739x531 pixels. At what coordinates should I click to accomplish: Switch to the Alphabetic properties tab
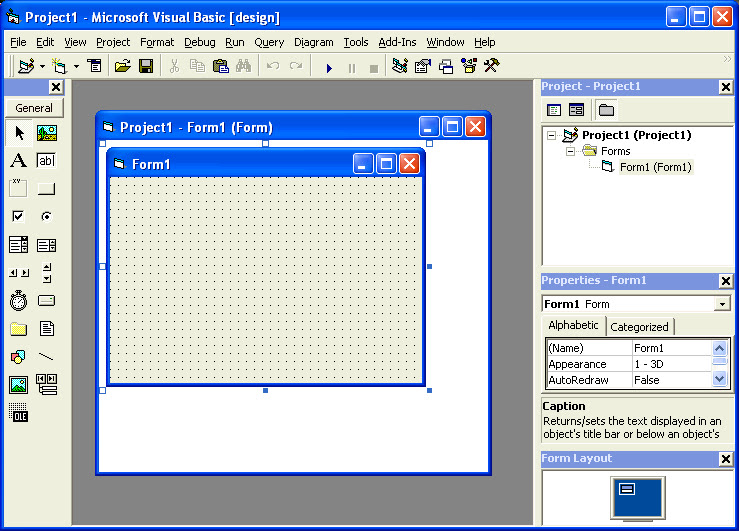[x=574, y=325]
